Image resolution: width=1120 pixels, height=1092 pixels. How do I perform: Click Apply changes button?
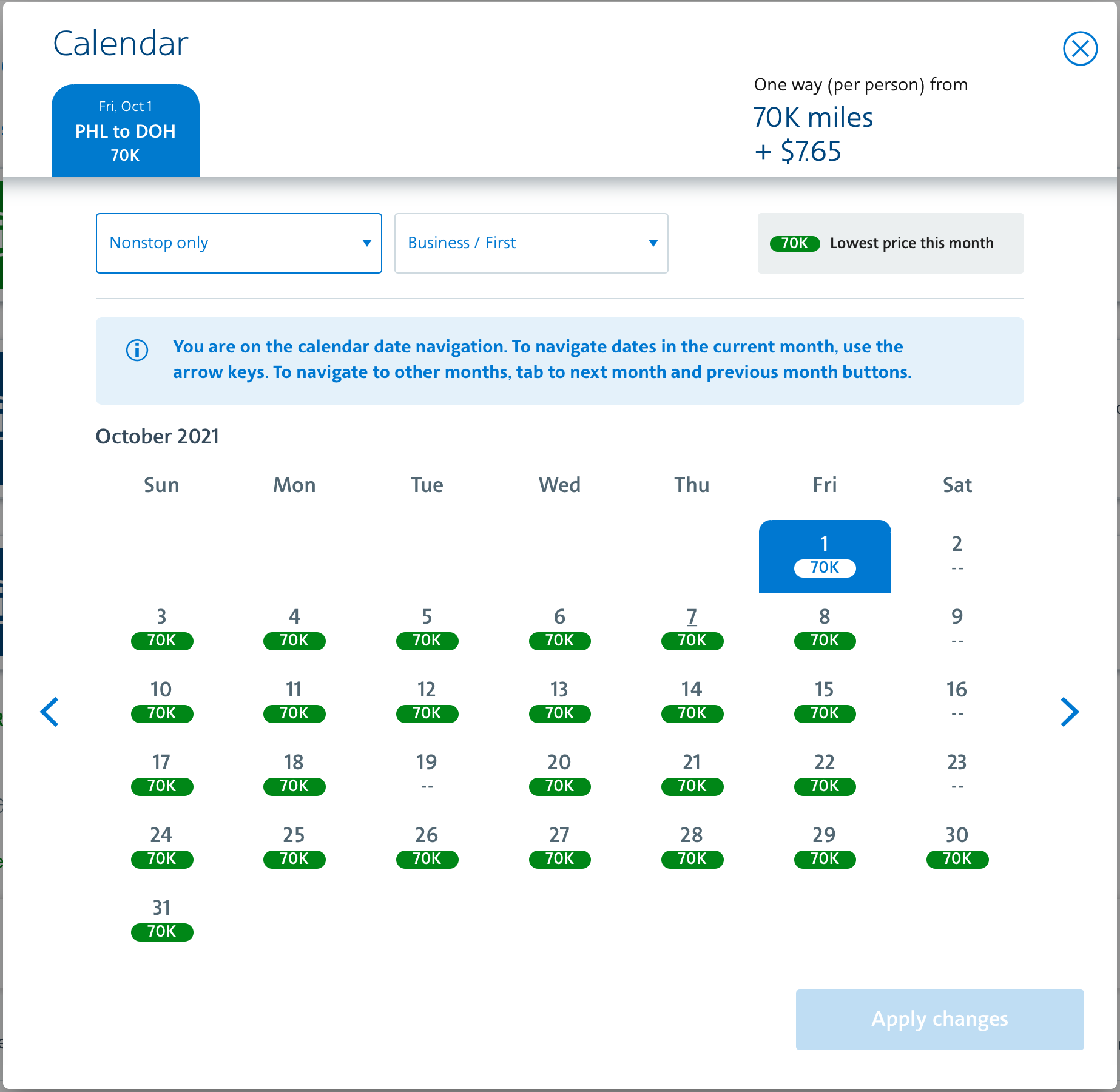coord(940,1020)
